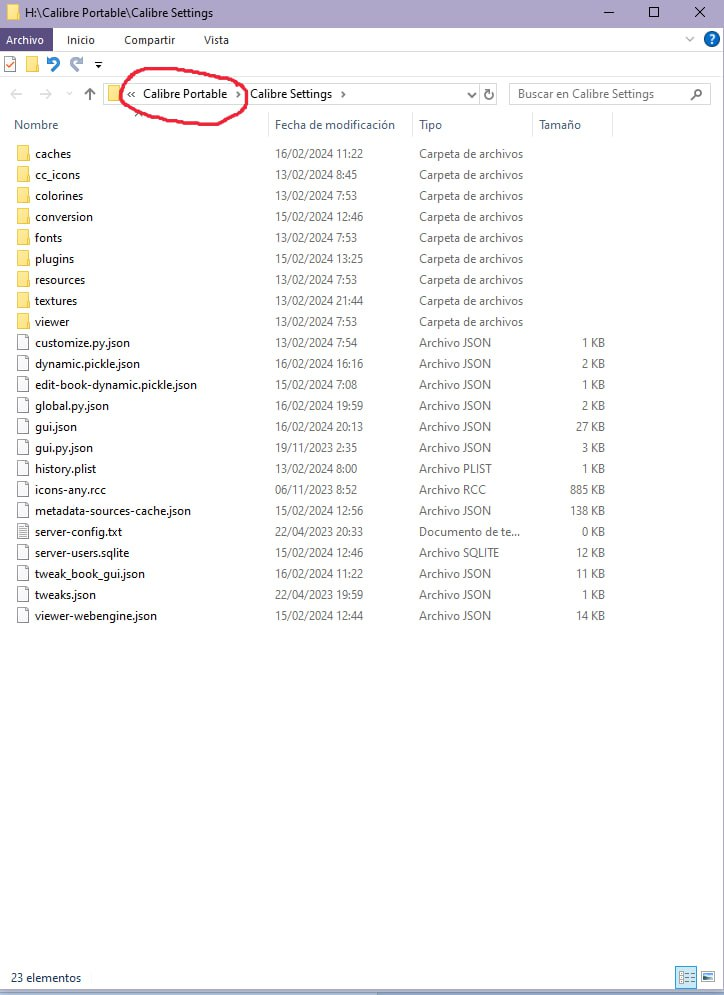Image resolution: width=724 pixels, height=995 pixels.
Task: Click the 885 KB size cell
Action: [588, 489]
